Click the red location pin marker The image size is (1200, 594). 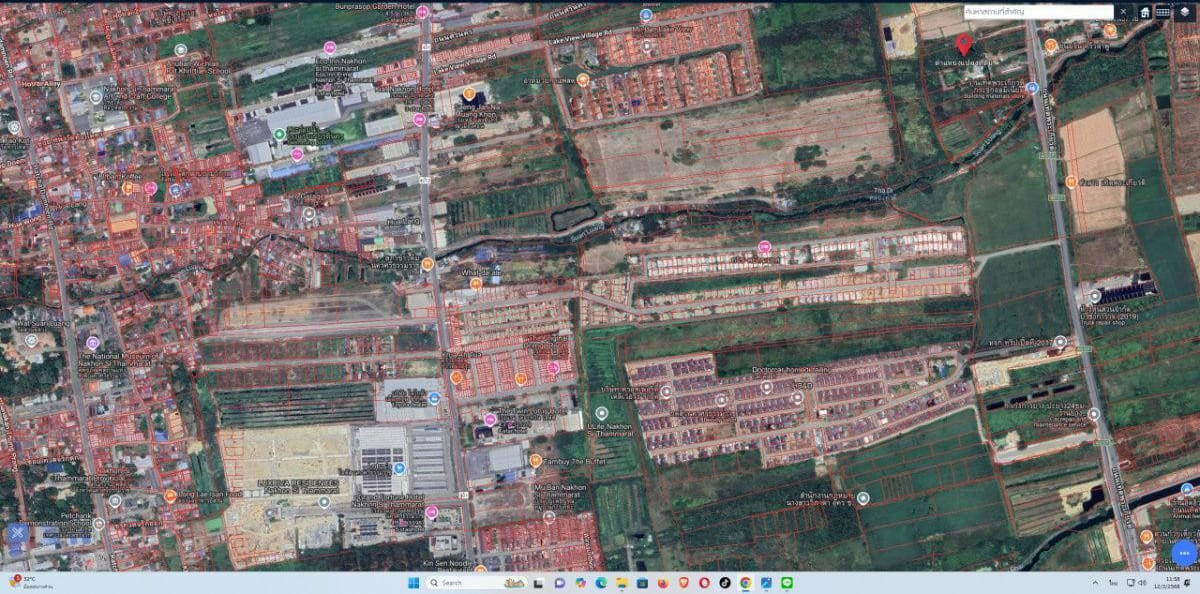964,44
